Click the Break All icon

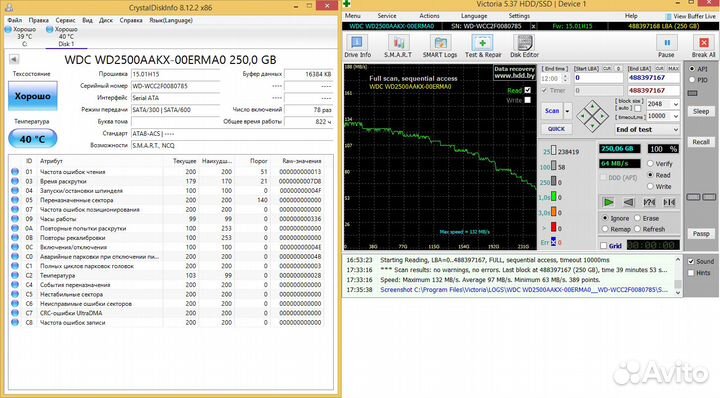(x=703, y=43)
